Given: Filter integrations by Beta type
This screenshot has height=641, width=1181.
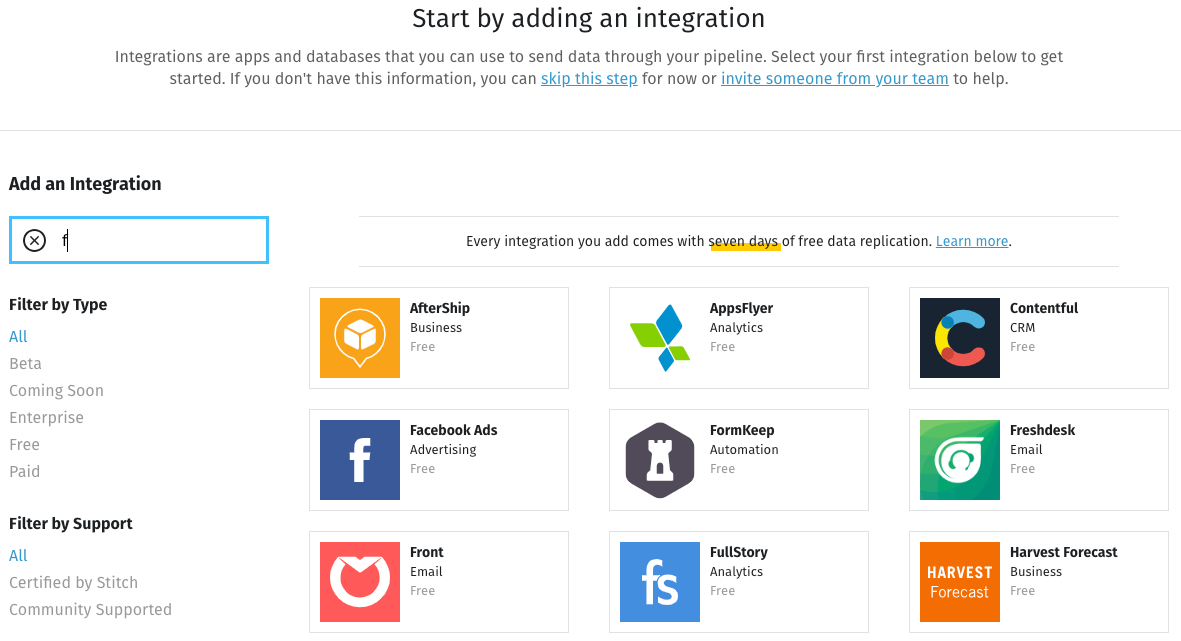Looking at the screenshot, I should pos(25,363).
